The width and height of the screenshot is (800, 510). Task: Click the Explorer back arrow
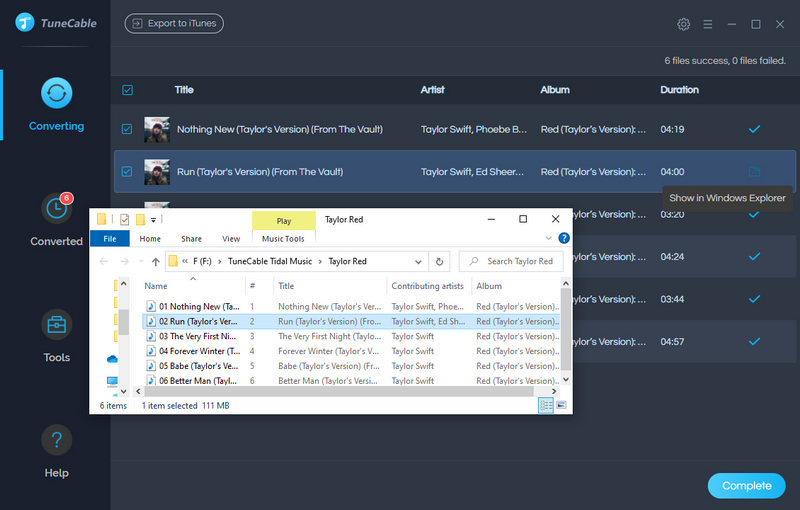point(104,262)
